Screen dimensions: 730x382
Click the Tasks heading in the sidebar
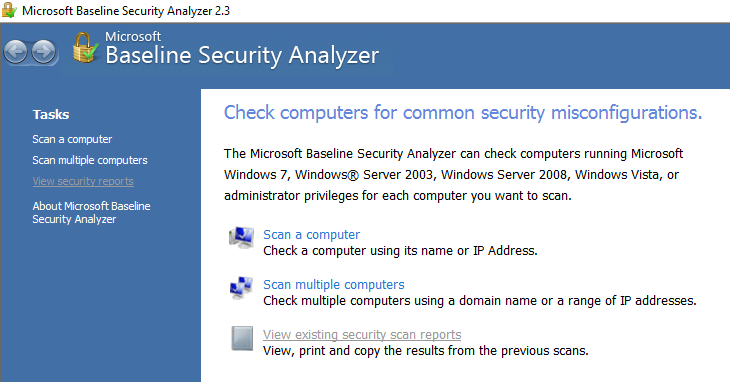51,114
